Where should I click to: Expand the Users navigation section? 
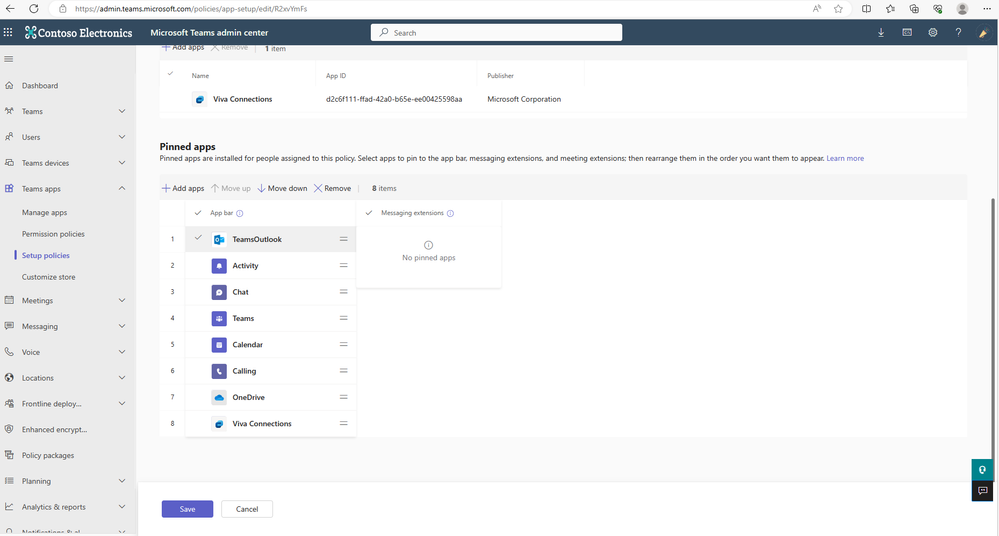tap(122, 137)
